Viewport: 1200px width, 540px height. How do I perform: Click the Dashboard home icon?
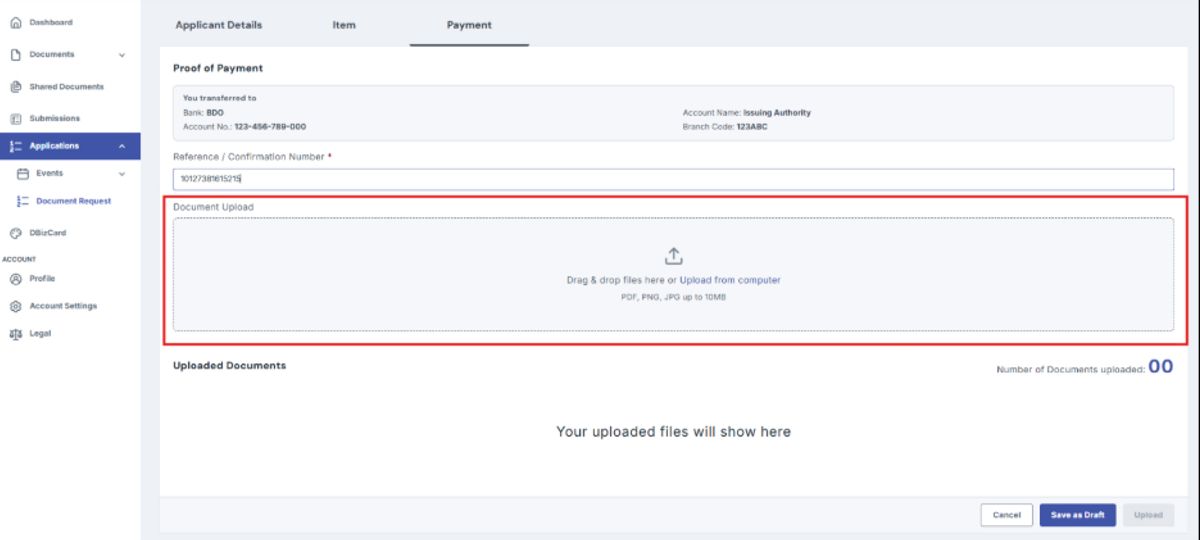coord(16,22)
